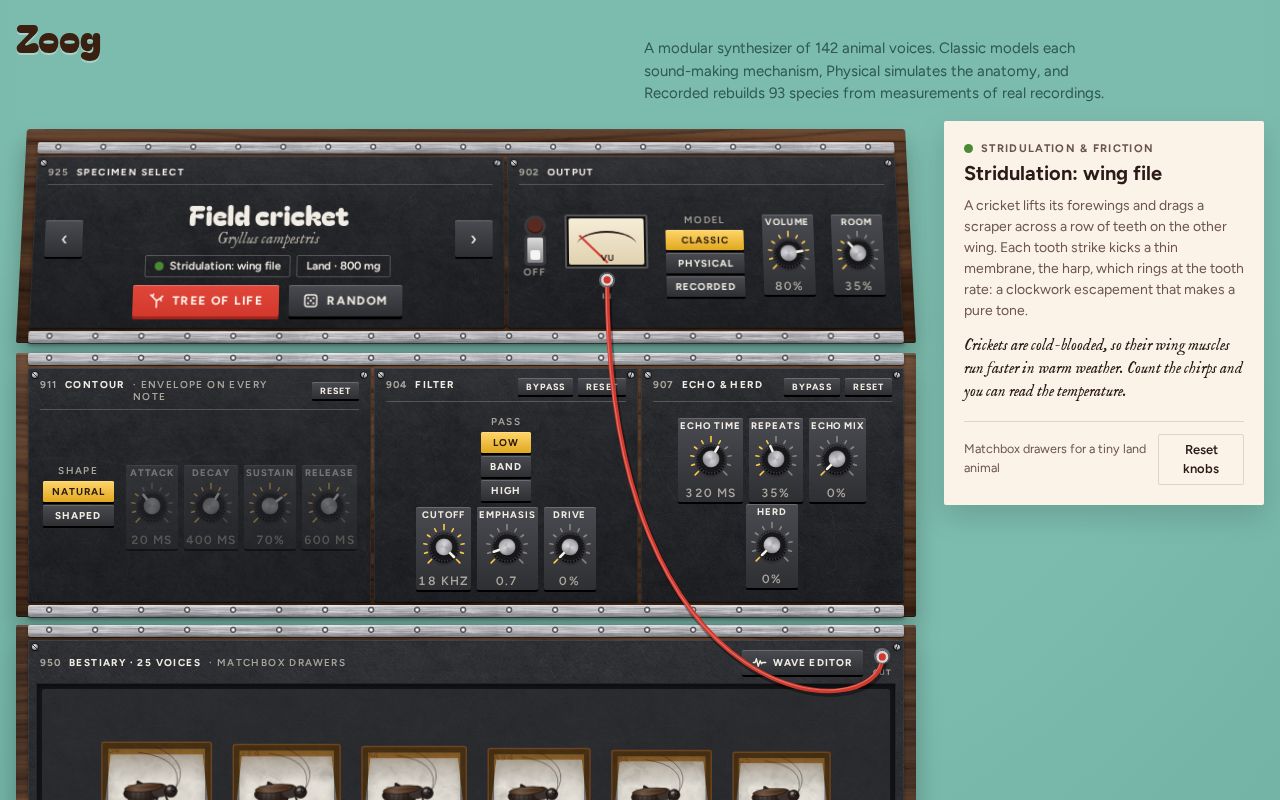Bypass the Filter module
Image resolution: width=1280 pixels, height=800 pixels.
545,387
